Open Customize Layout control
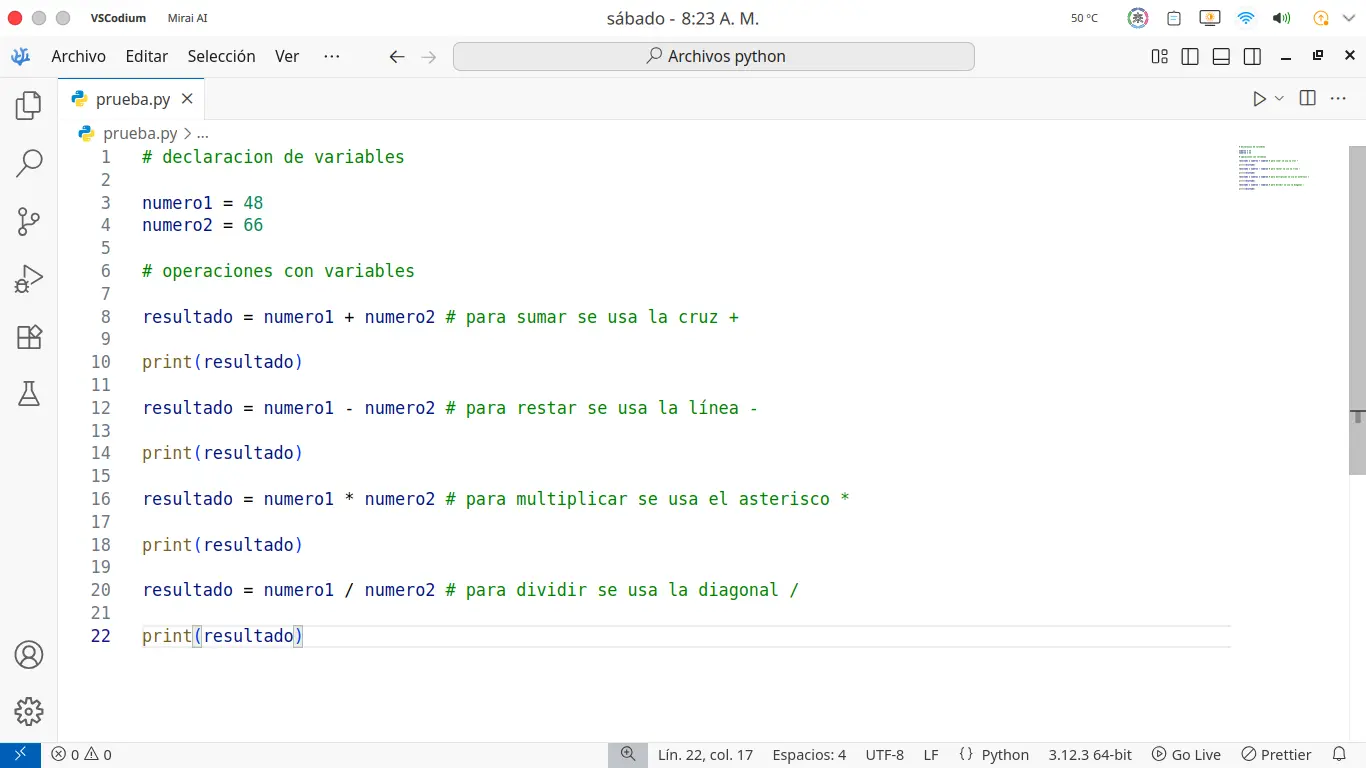 1159,57
